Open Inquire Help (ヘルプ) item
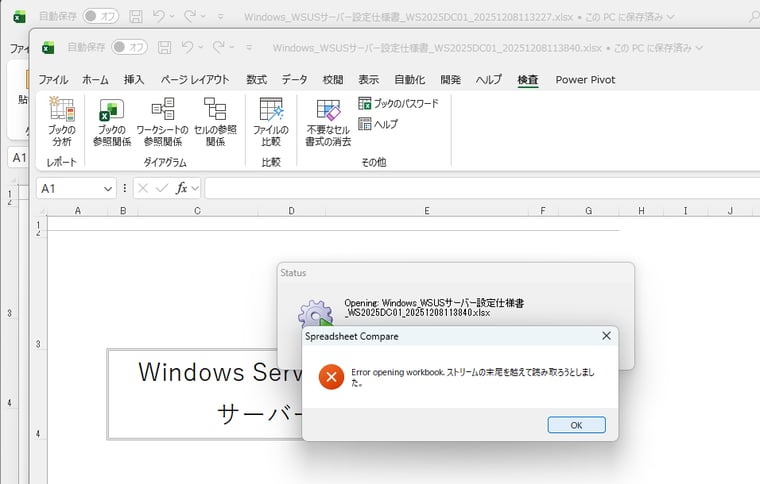Viewport: 760px width, 484px height. 378,124
